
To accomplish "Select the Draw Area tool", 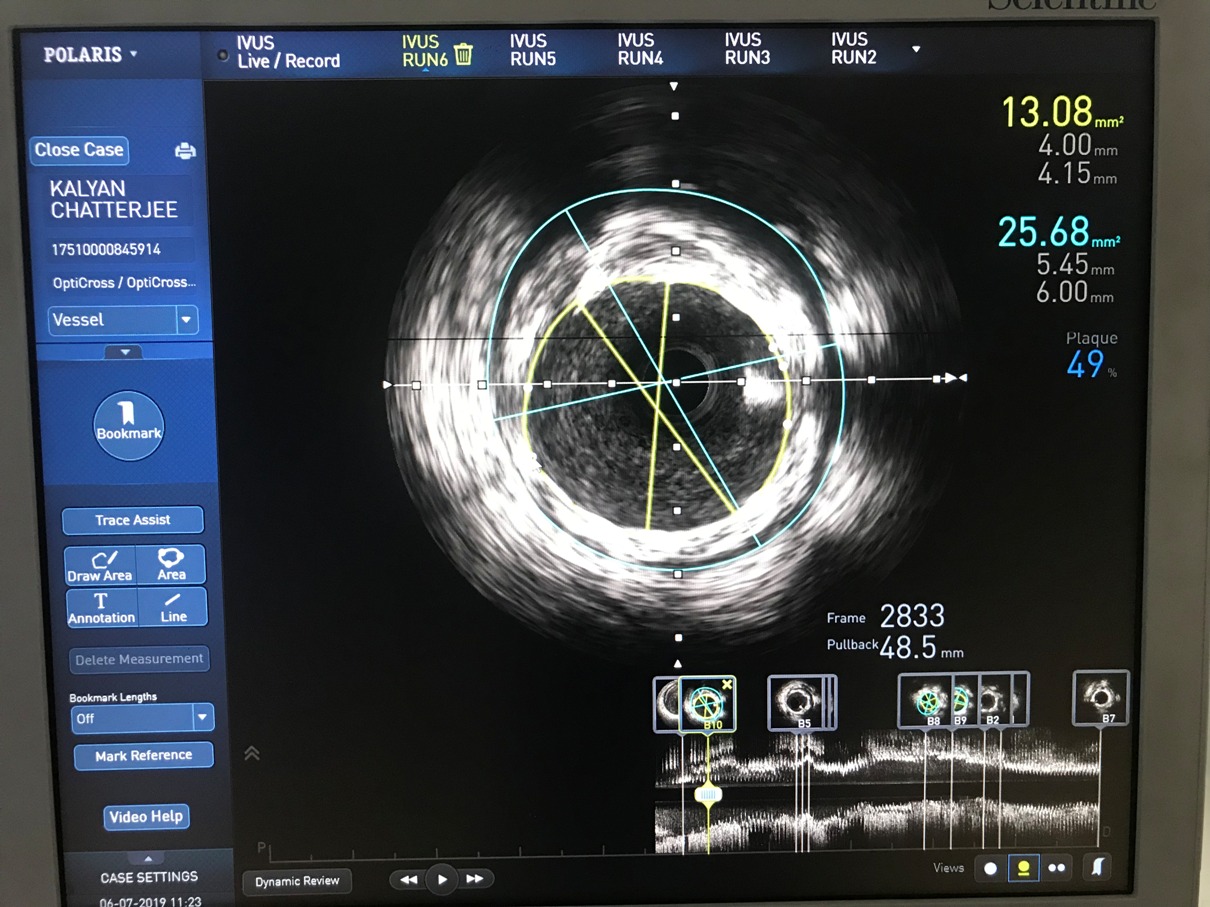I will pos(99,565).
